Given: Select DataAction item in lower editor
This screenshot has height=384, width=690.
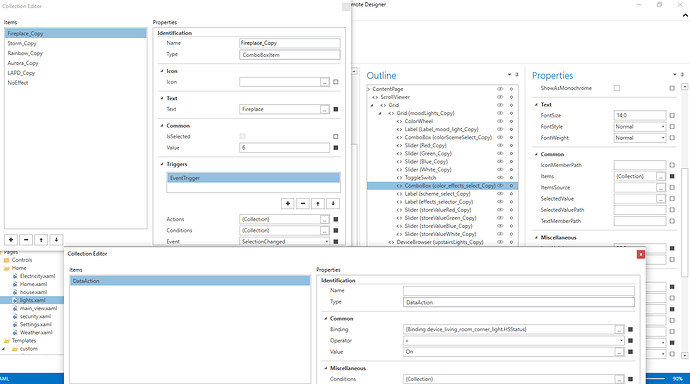Looking at the screenshot, I should 190,281.
